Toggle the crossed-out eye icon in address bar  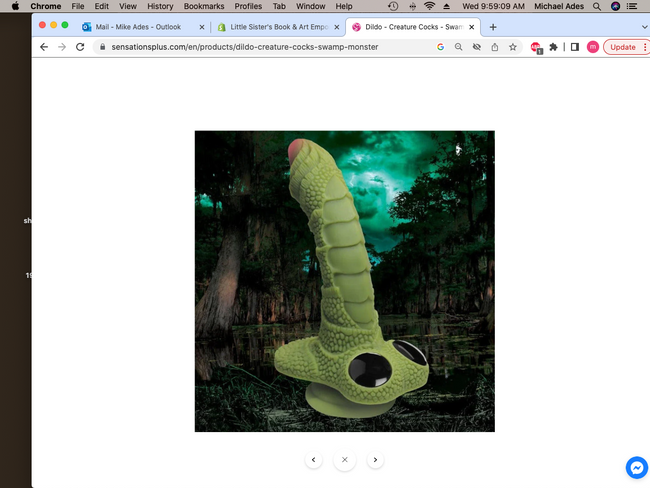coord(477,47)
